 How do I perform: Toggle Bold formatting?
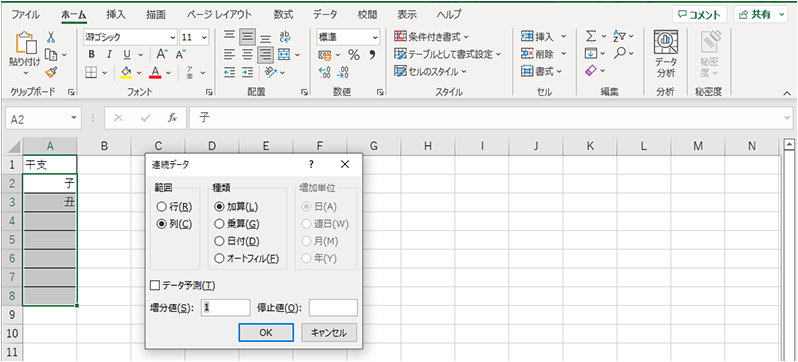click(92, 54)
